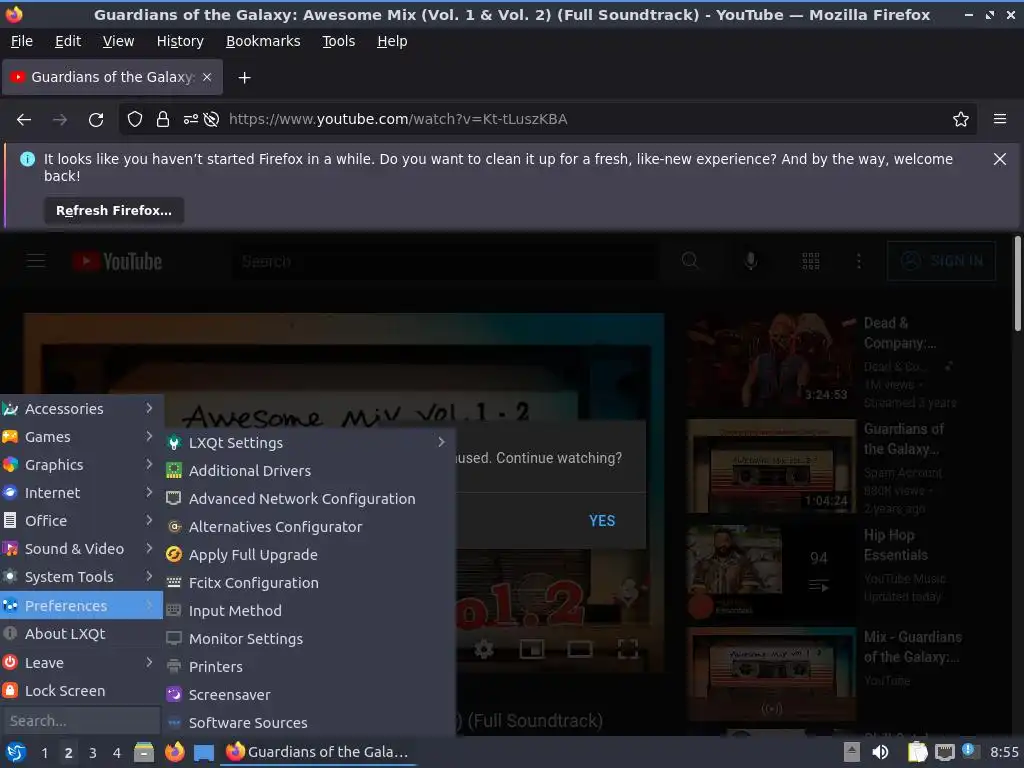Bookmark this page with the star icon

click(x=961, y=120)
